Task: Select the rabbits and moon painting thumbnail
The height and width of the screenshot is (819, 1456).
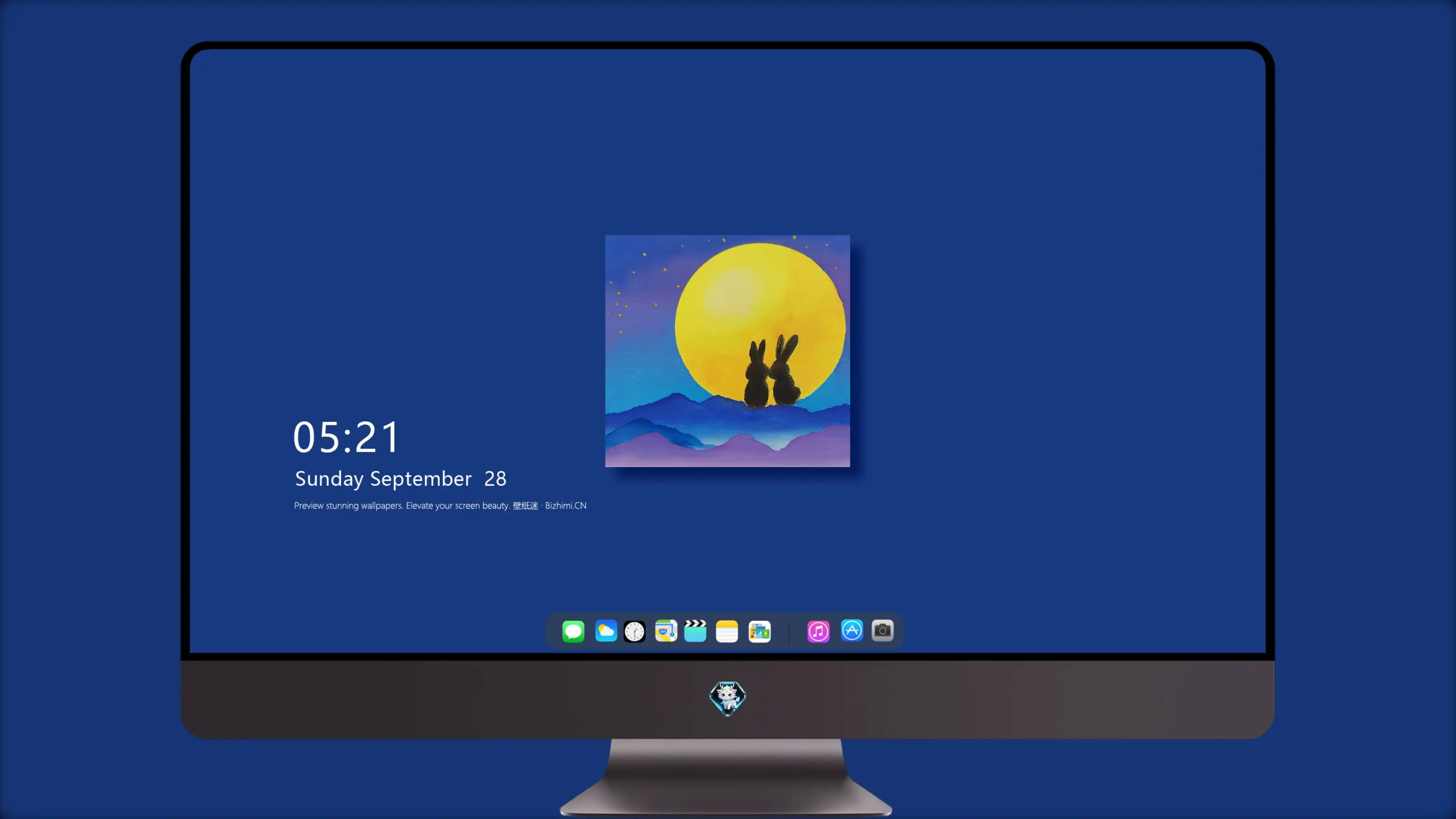Action: (728, 351)
